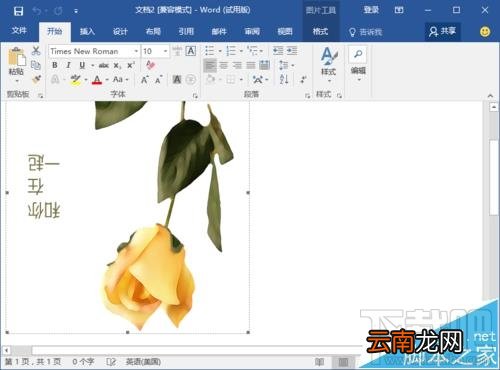Click the Grow Font icon
Image resolution: width=500 pixels, height=370 pixels.
point(144,80)
